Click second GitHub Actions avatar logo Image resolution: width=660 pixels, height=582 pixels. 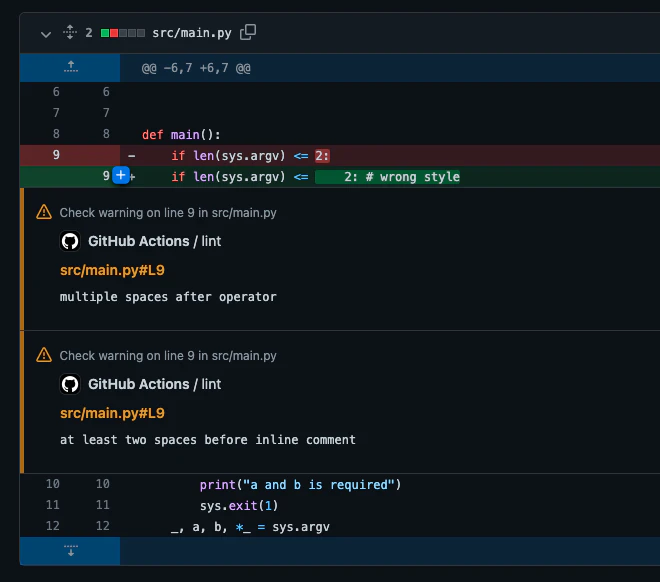click(x=70, y=384)
